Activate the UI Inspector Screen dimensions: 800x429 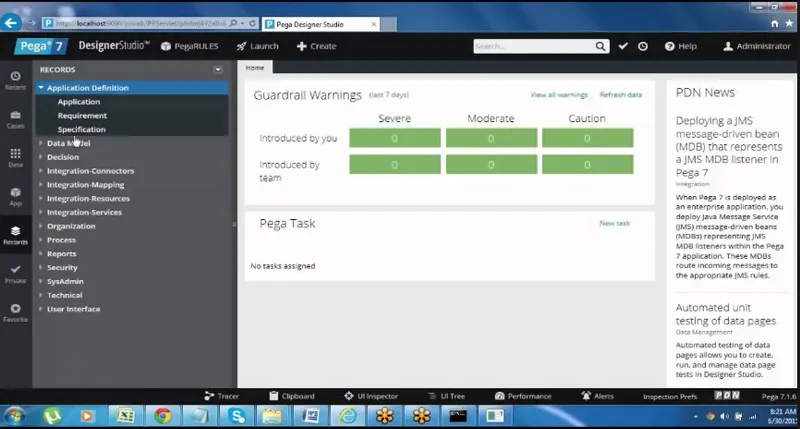(x=371, y=396)
